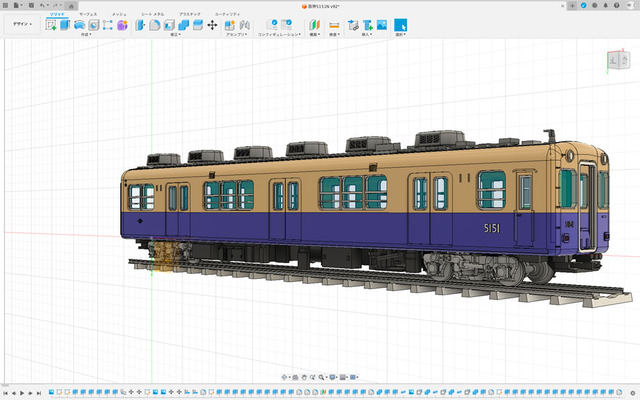
Task: Jump to timeline beginning
Action: pyautogui.click(x=5, y=393)
